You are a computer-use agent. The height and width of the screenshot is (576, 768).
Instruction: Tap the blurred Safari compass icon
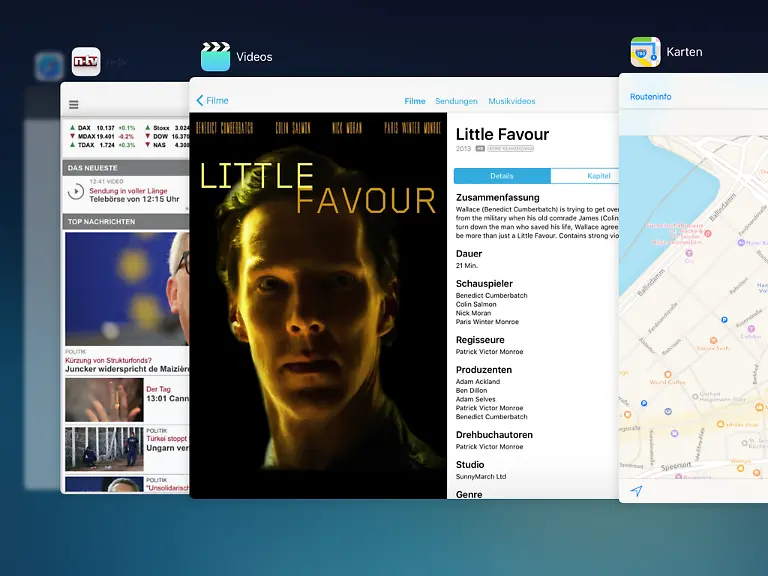(49, 66)
